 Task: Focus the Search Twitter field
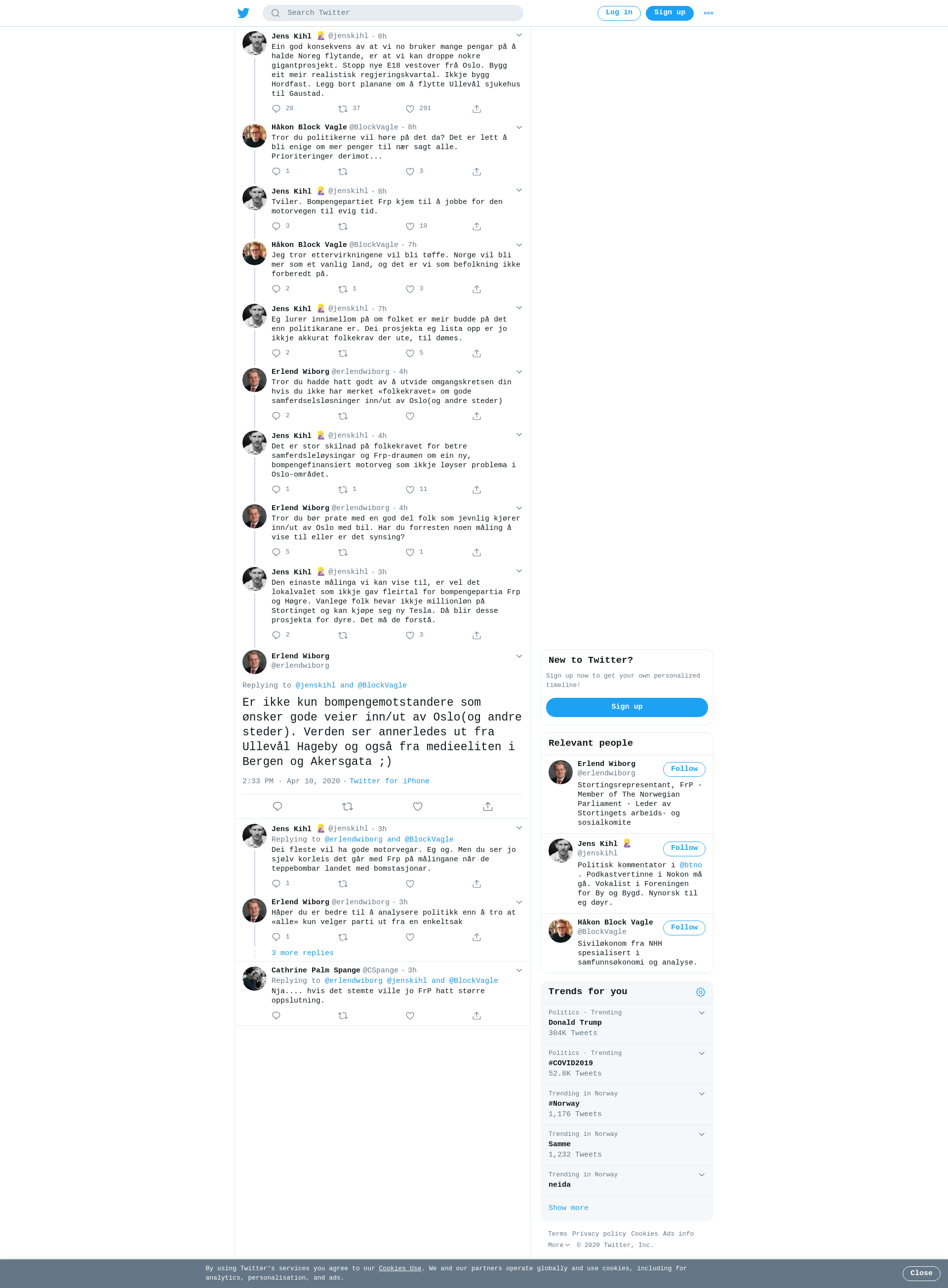393,13
